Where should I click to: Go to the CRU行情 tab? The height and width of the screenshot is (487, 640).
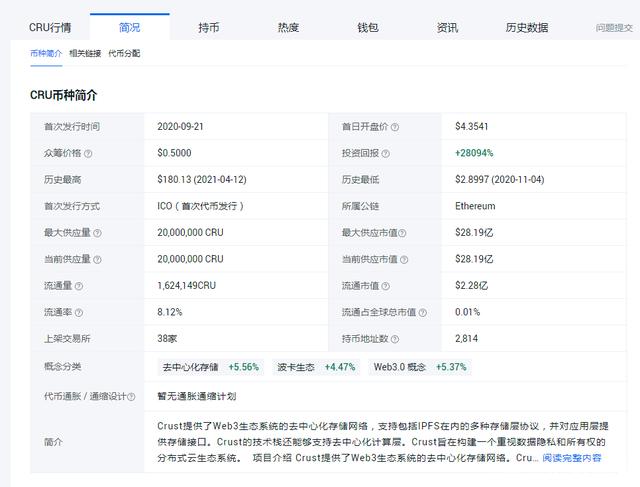(x=49, y=28)
